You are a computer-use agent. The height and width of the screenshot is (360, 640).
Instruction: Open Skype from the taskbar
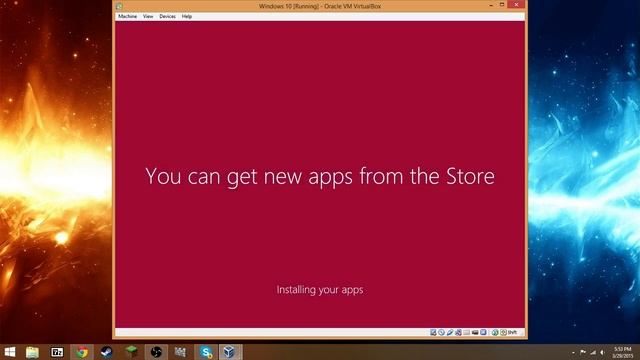[x=206, y=352]
